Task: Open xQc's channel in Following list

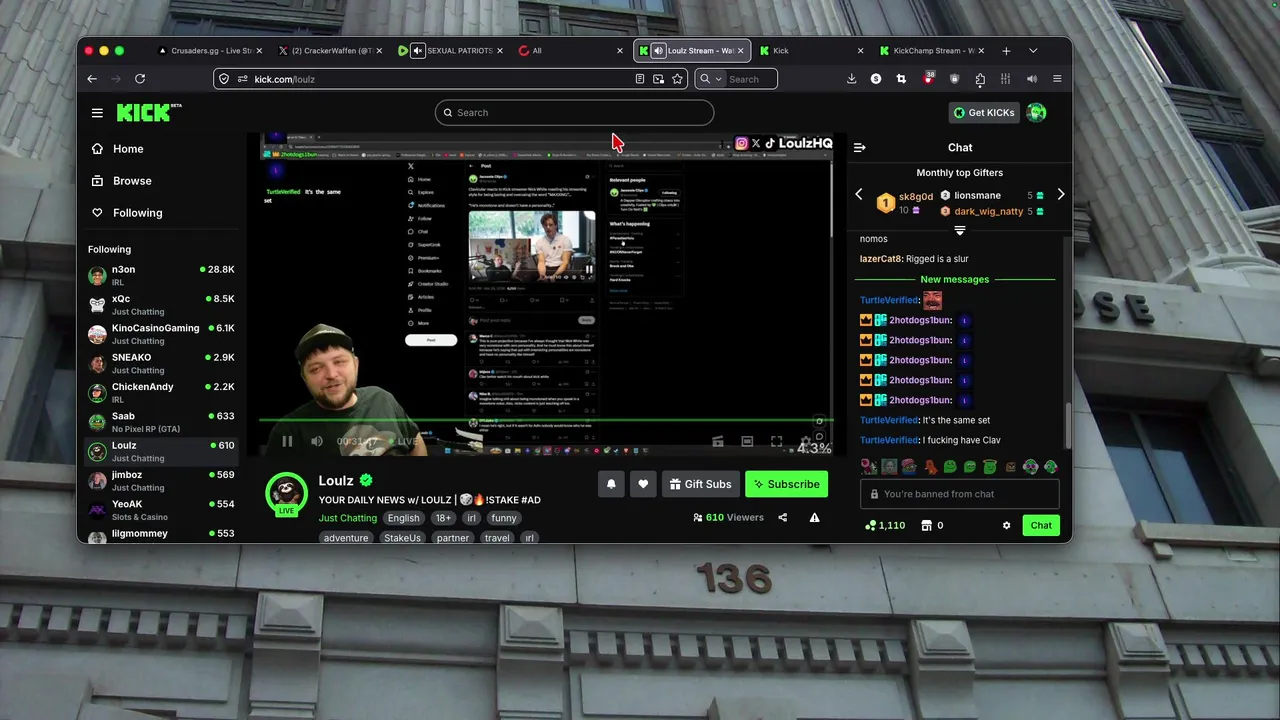Action: (162, 305)
